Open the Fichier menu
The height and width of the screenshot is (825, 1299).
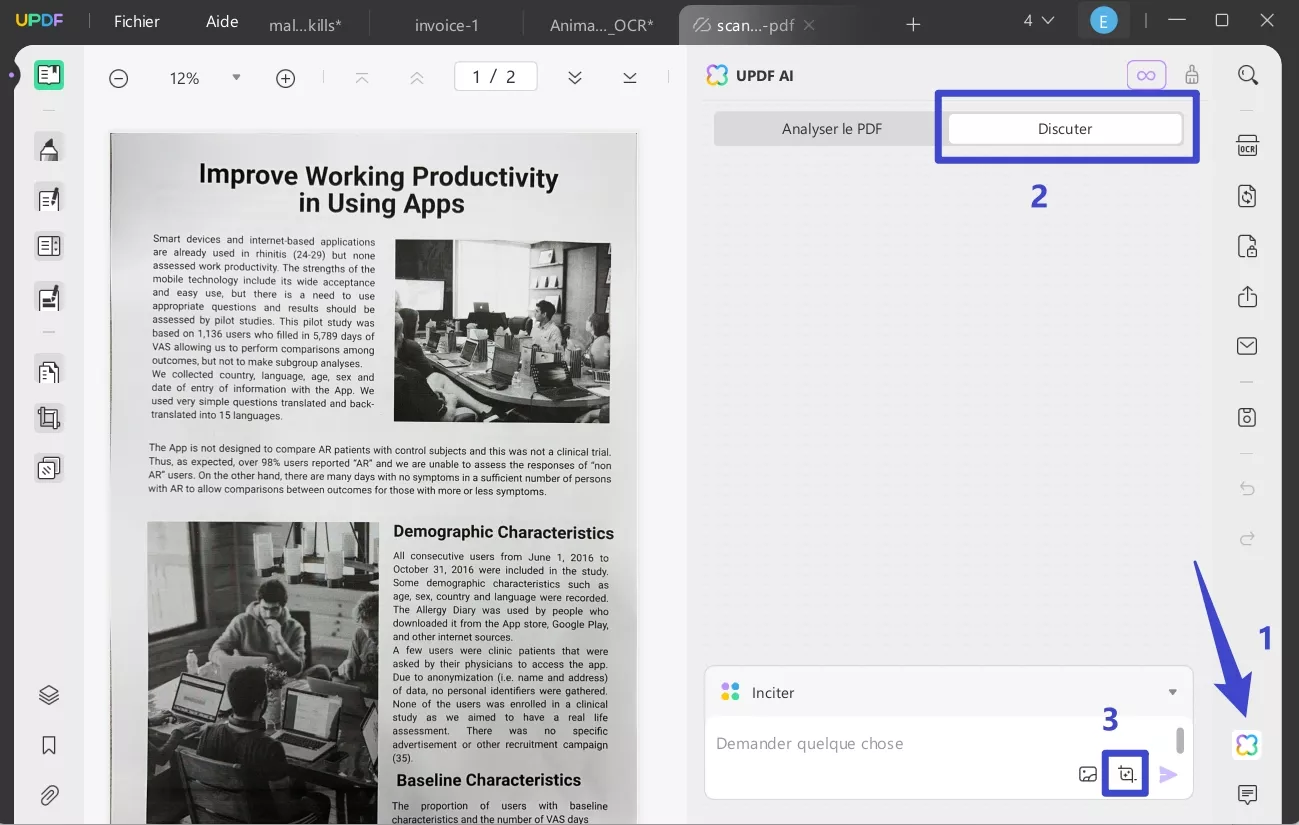coord(137,21)
